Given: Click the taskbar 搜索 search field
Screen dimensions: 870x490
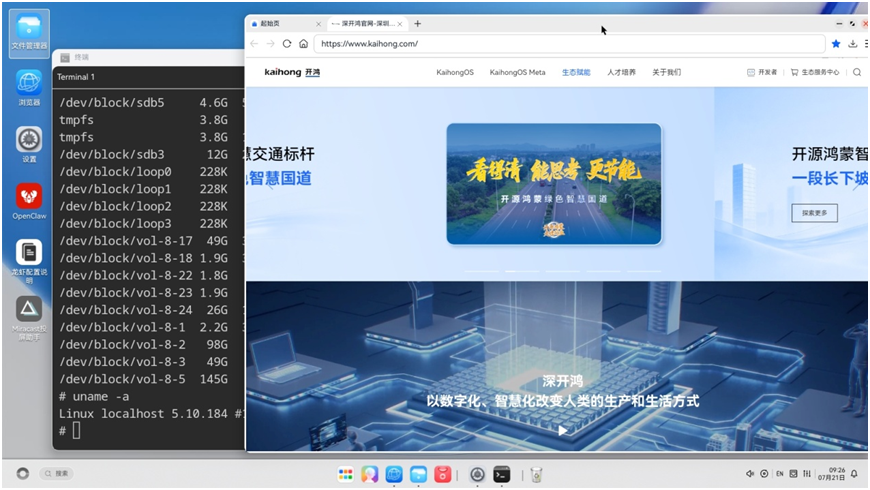Looking at the screenshot, I should (x=57, y=473).
